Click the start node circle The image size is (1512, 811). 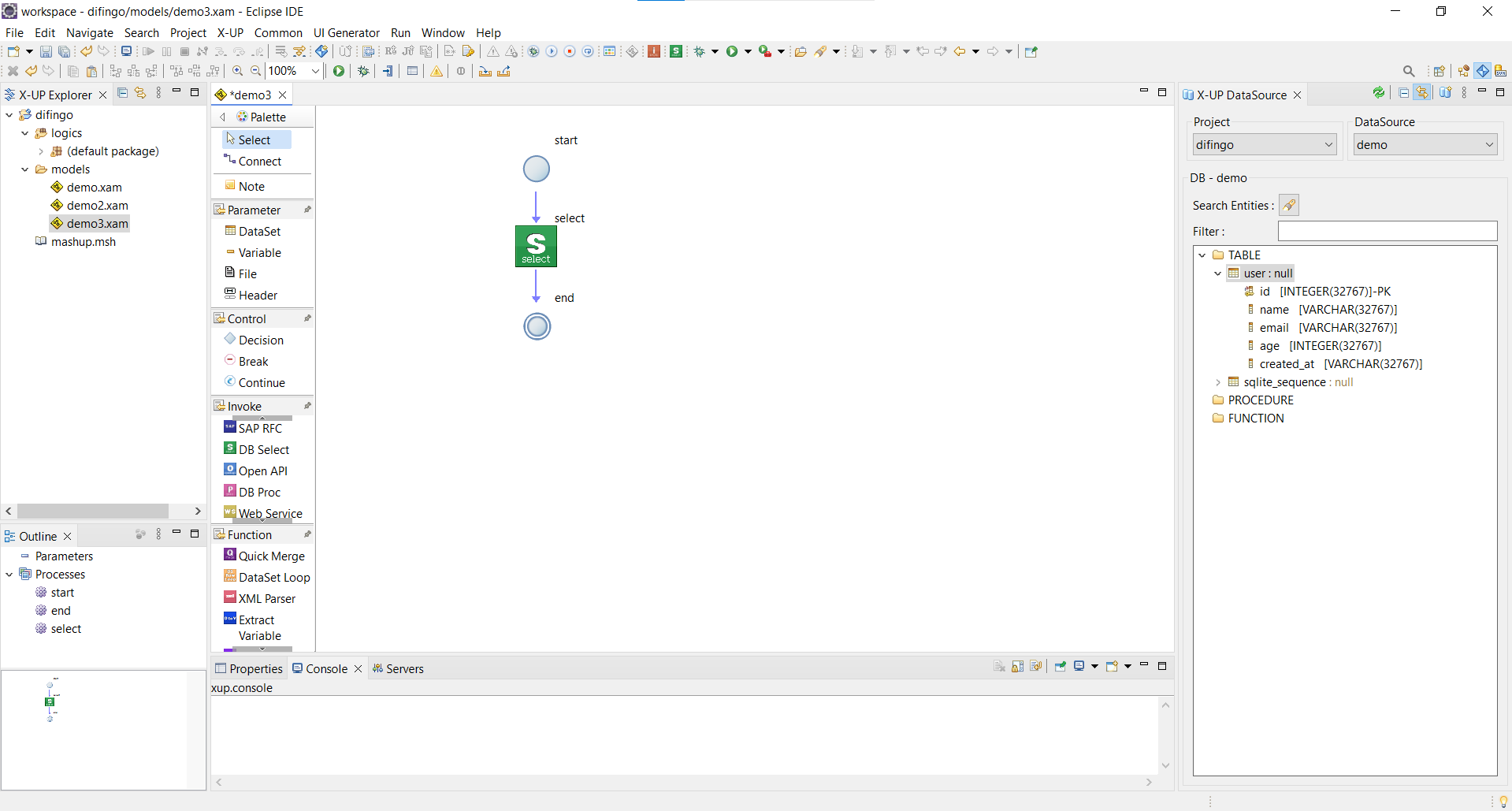pos(537,169)
